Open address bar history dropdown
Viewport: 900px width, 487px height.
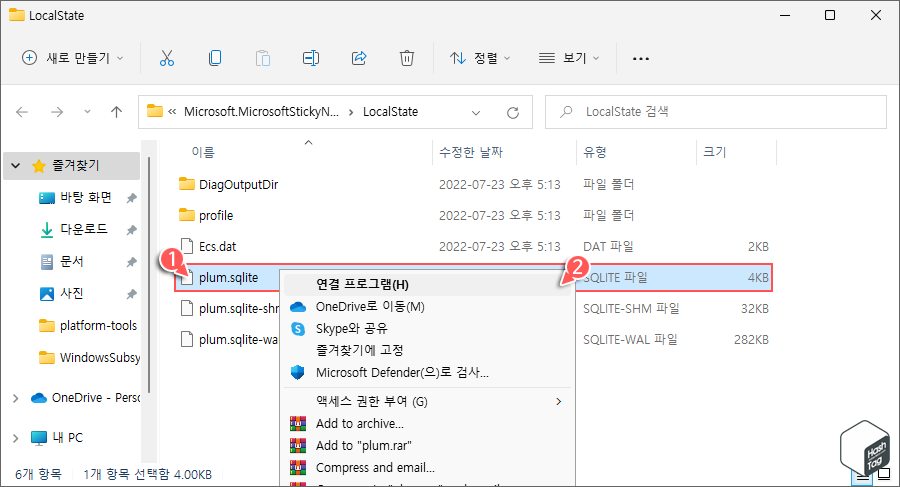(x=476, y=113)
